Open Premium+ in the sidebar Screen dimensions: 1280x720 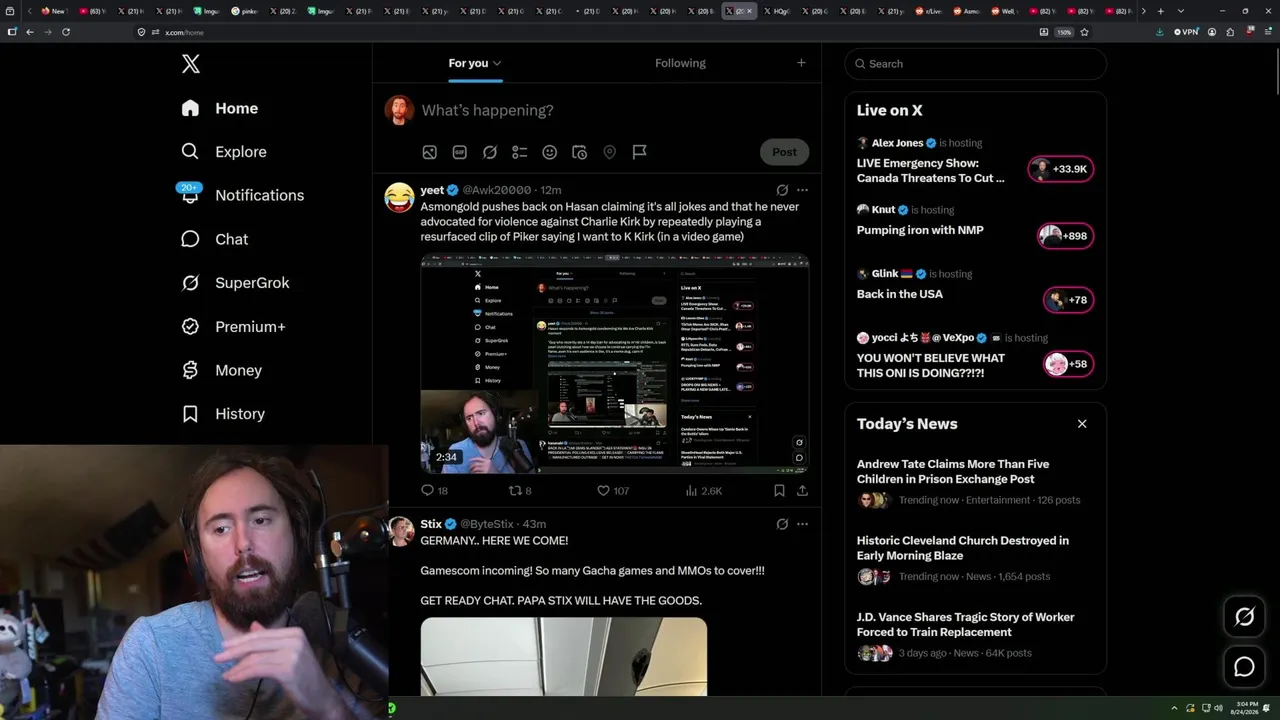tap(233, 327)
